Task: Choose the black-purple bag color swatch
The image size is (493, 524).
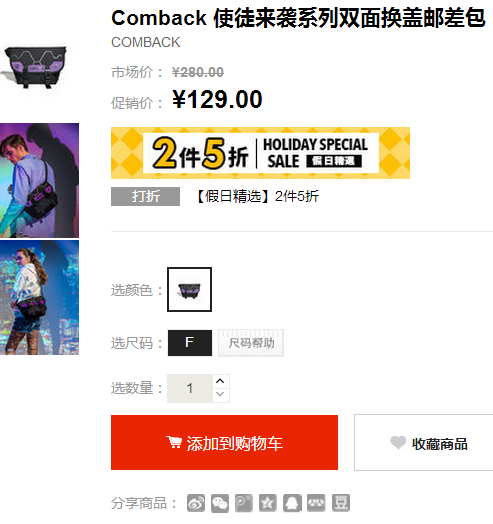Action: 190,289
